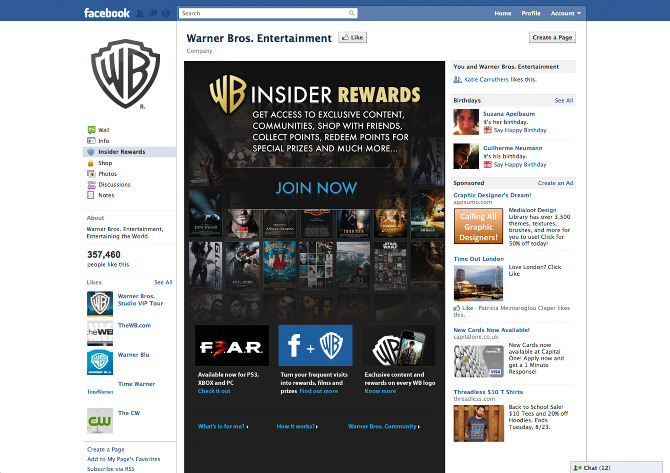Click the Shop bag icon
This screenshot has width=670, height=473.
[91, 163]
